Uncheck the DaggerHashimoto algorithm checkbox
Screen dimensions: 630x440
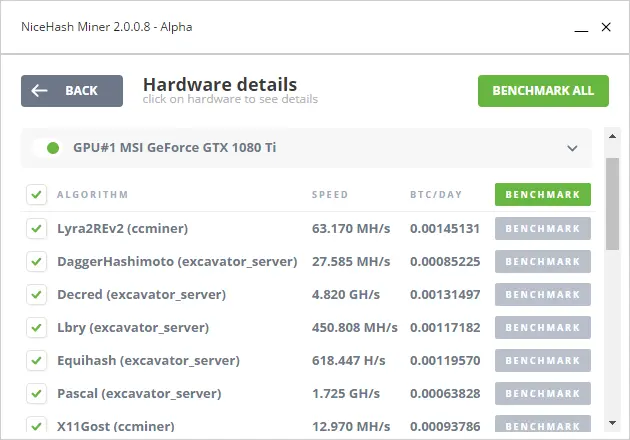click(37, 261)
